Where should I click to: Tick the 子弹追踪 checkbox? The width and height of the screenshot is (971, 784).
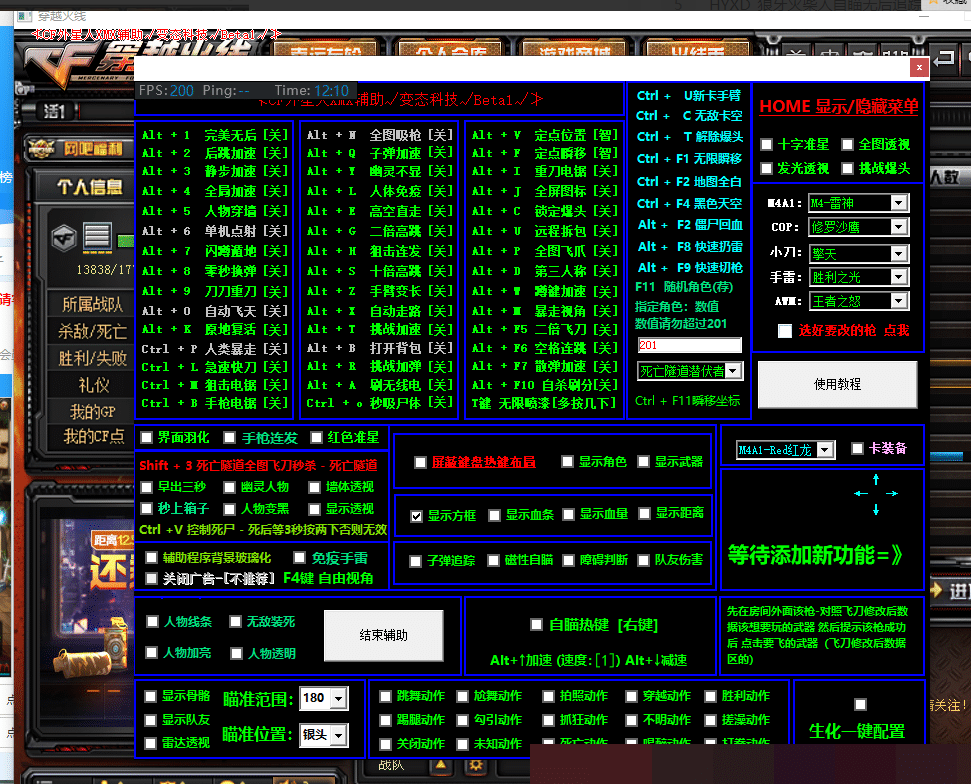(416, 561)
